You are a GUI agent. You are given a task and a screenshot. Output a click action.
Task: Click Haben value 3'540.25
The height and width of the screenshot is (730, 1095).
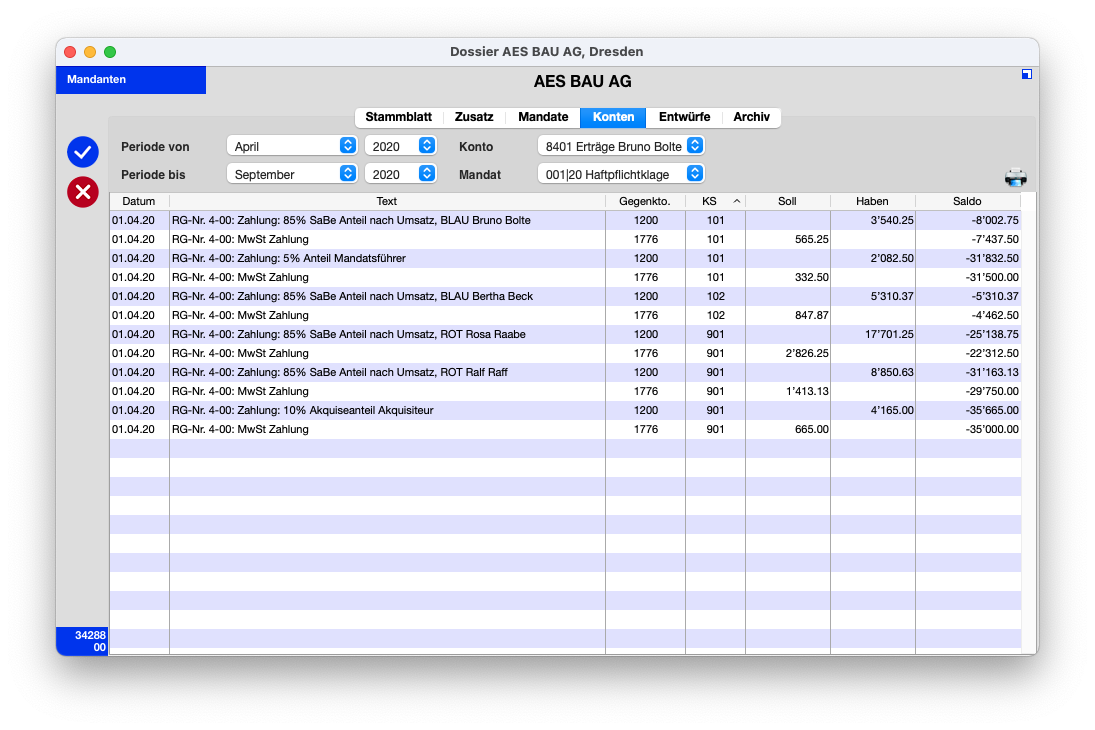click(892, 220)
